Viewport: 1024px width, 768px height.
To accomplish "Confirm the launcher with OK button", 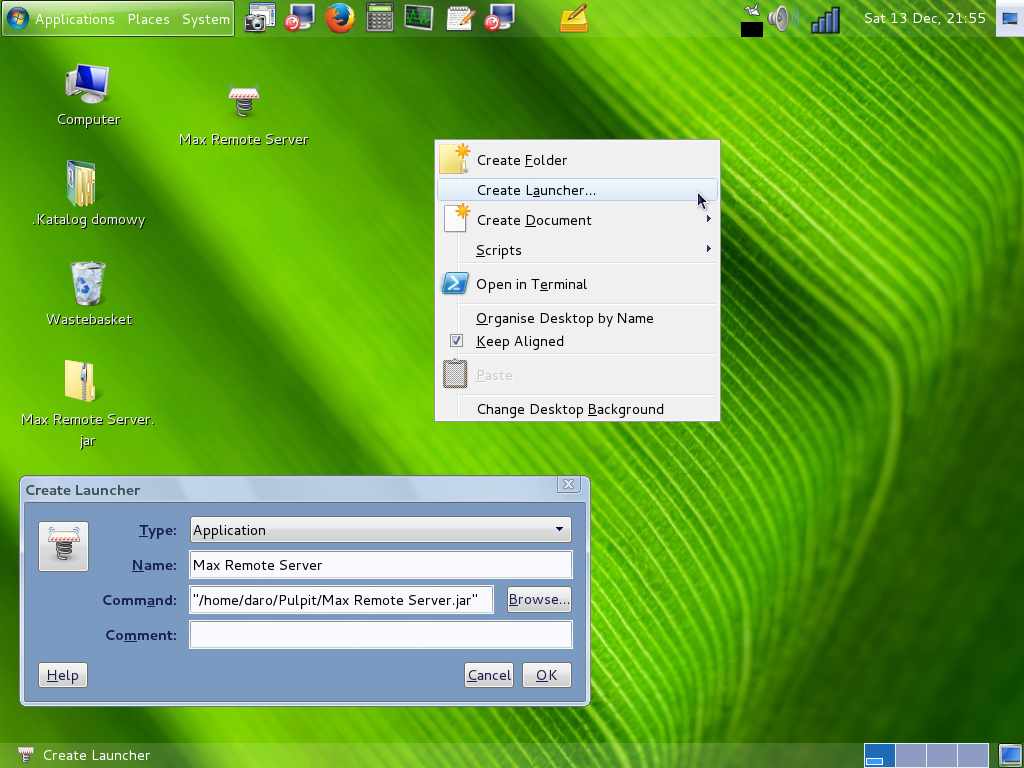I will click(546, 675).
